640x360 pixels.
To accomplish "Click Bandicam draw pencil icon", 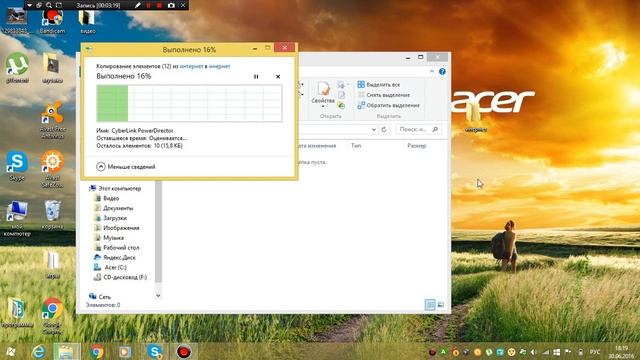I will click(138, 5).
